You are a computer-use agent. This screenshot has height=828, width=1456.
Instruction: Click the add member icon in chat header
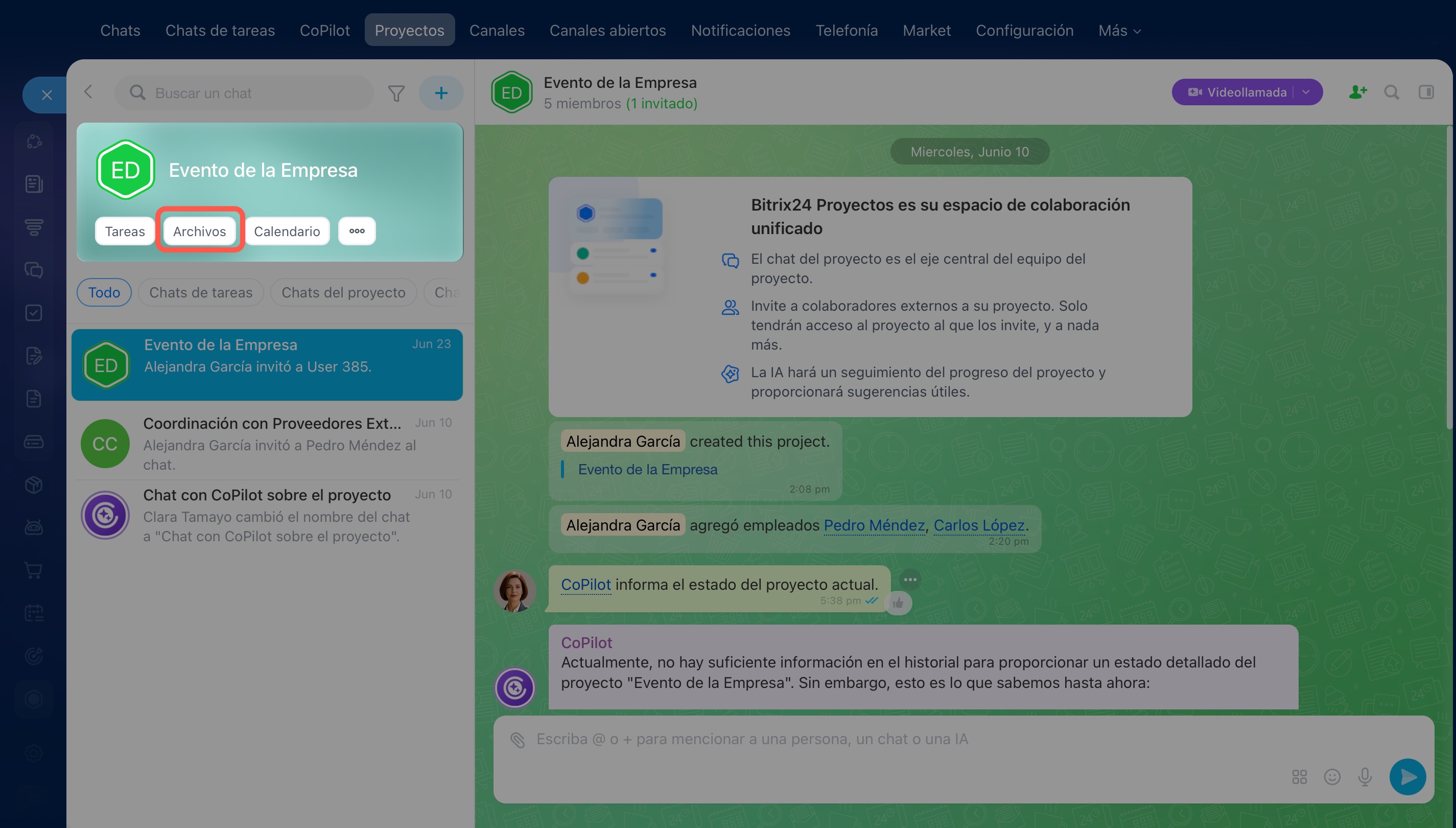(x=1358, y=92)
